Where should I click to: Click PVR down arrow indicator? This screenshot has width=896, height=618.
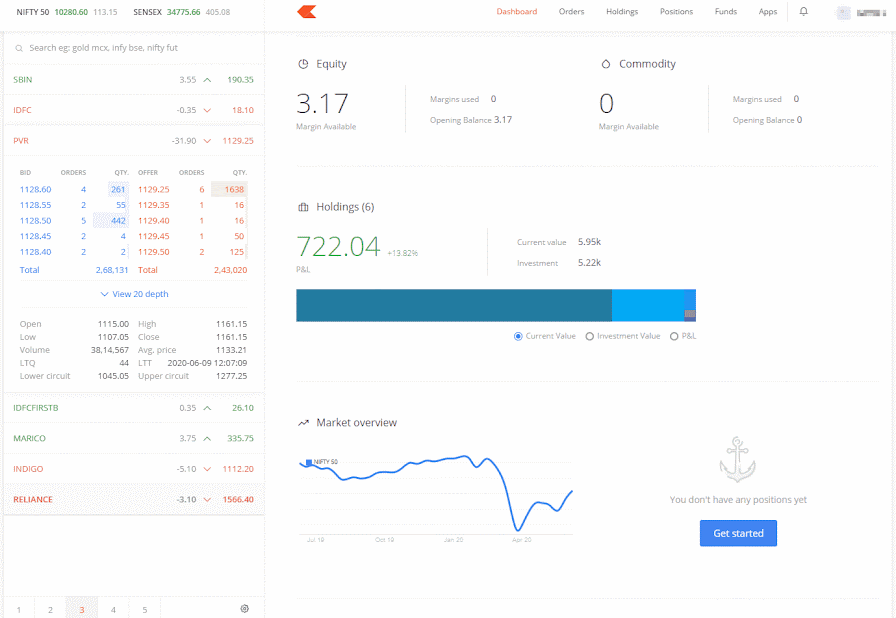point(207,141)
